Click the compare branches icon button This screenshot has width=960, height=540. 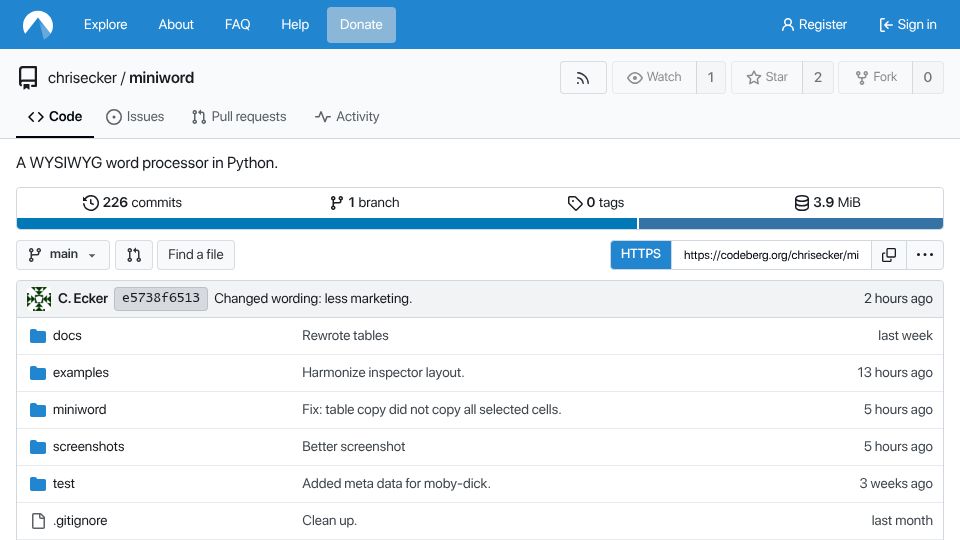133,255
